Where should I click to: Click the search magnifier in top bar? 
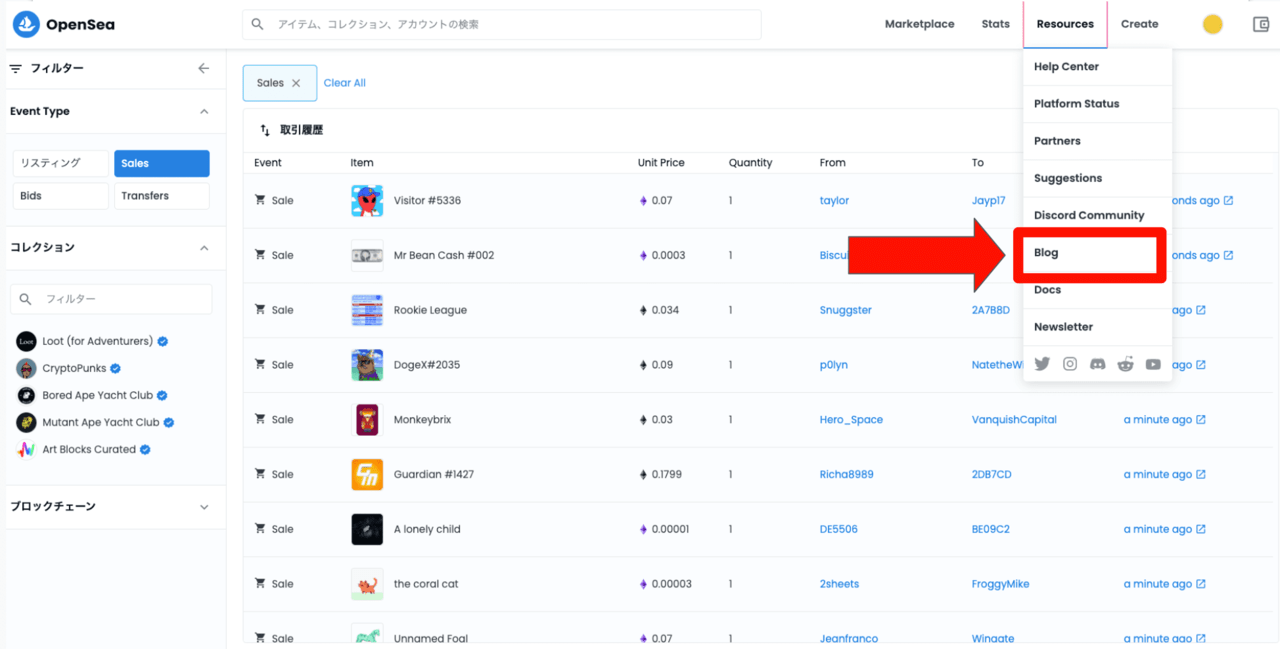coord(258,24)
